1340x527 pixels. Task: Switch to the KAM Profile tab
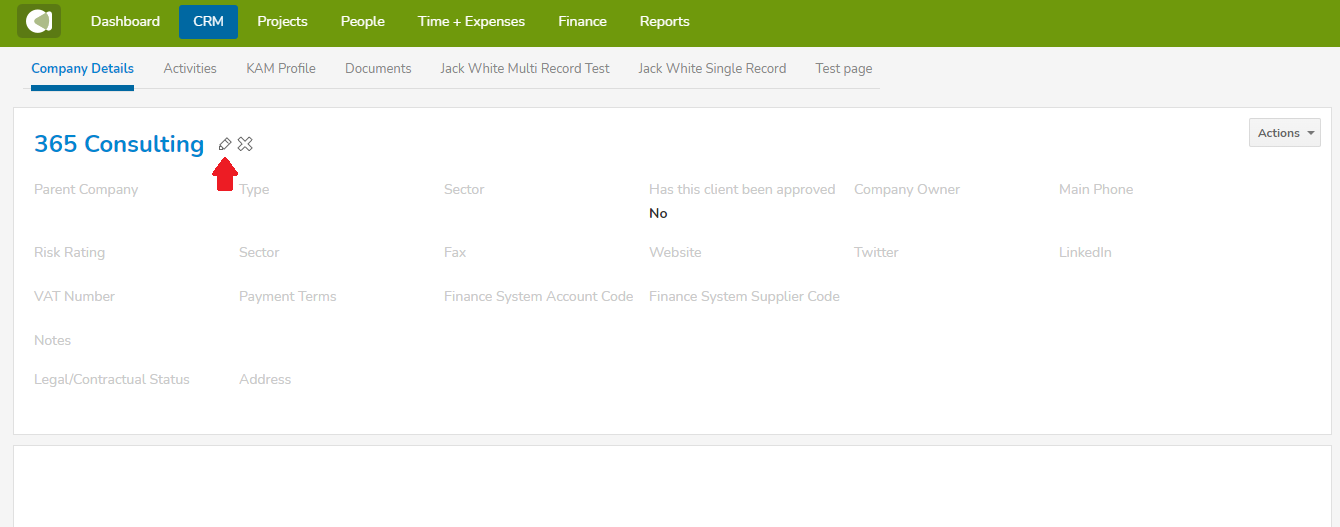(x=281, y=69)
